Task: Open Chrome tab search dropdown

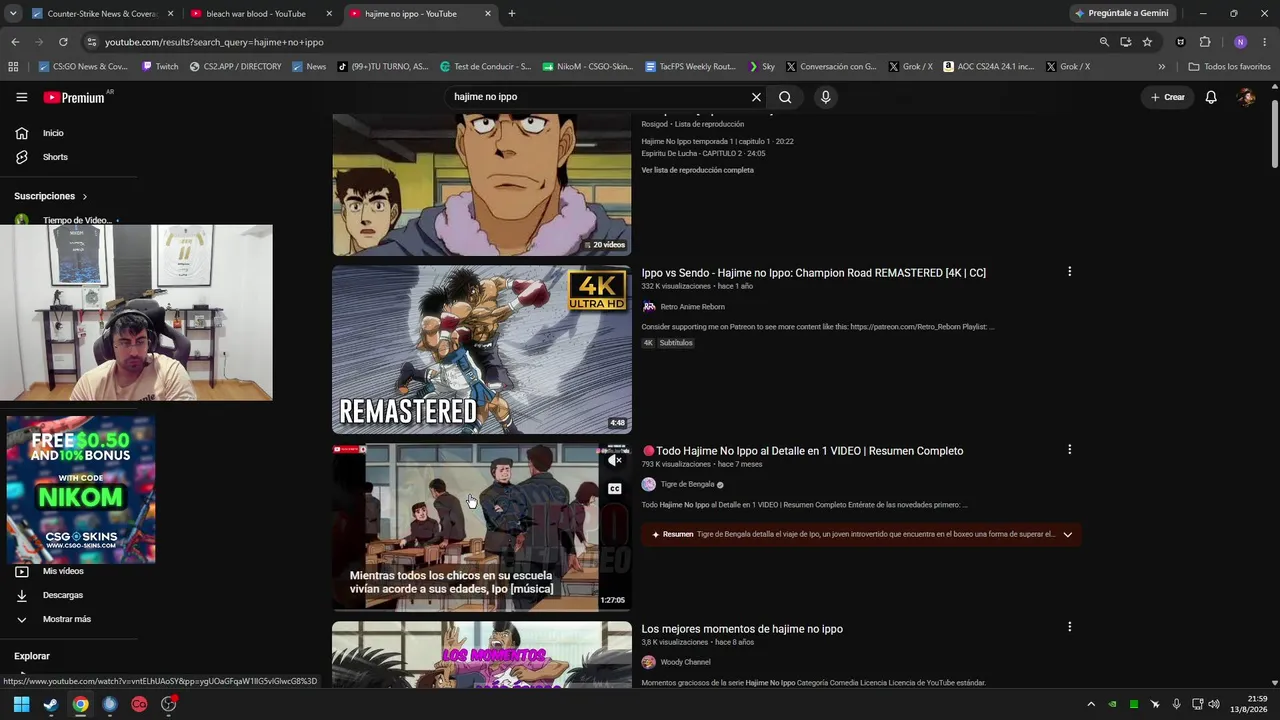Action: pos(13,13)
